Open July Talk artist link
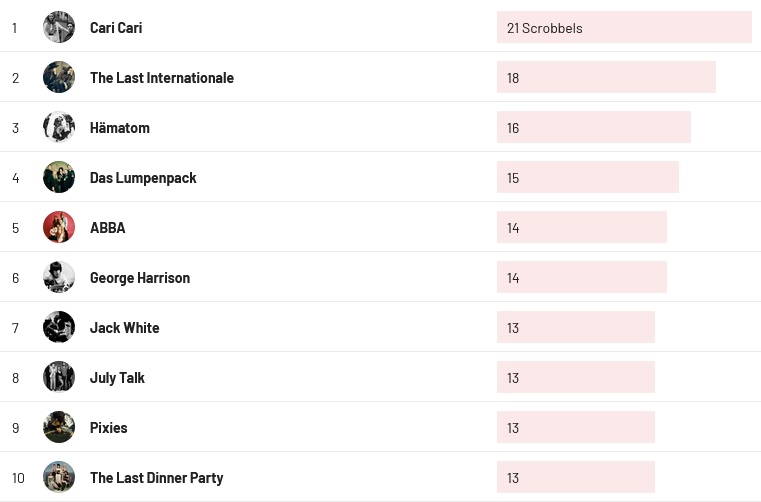 coord(117,378)
